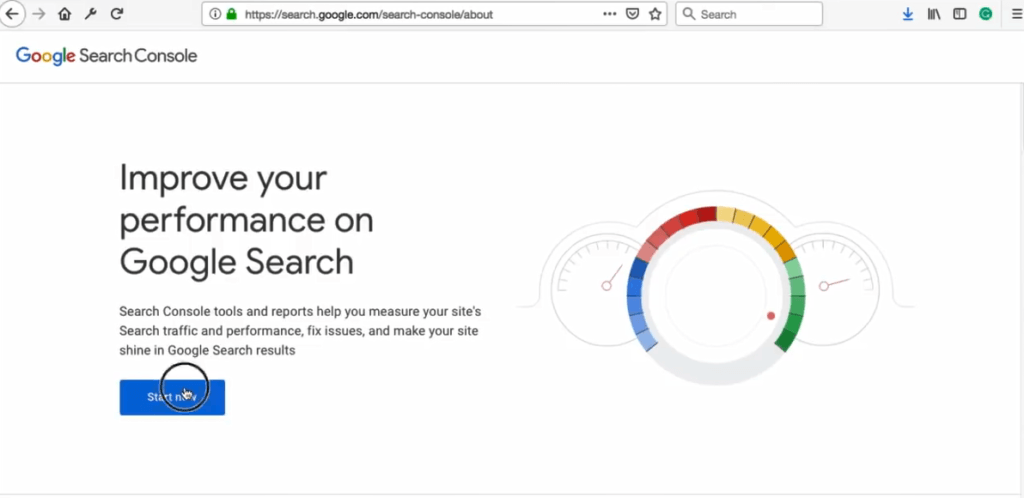Click the green padlock security icon

231,14
